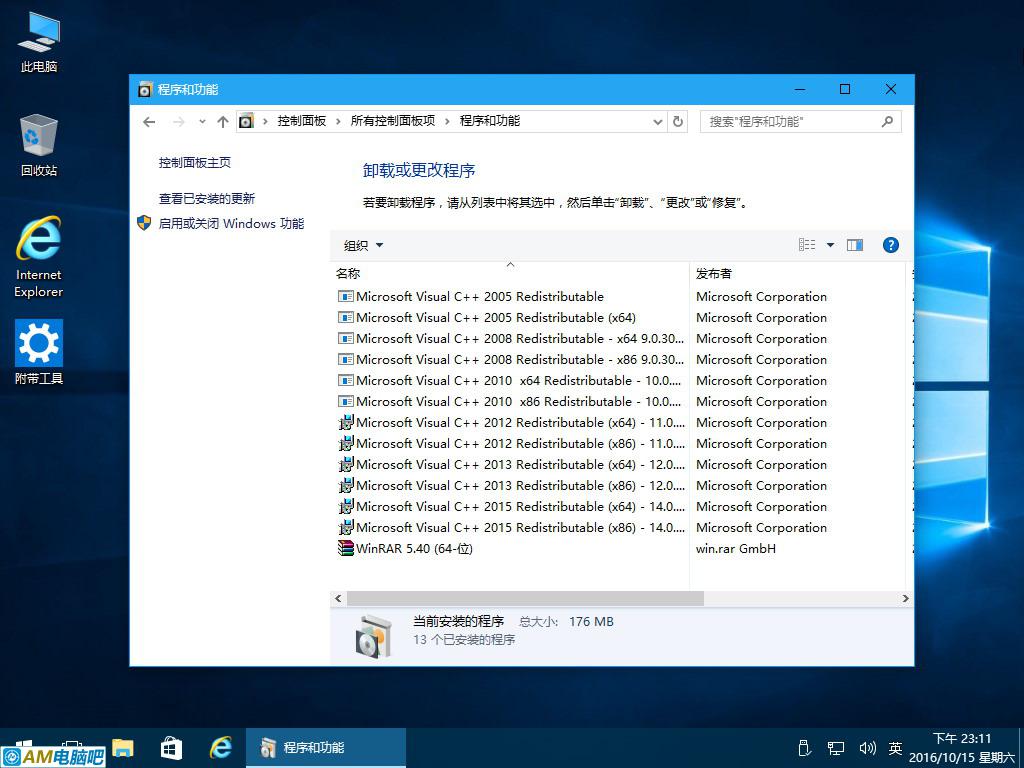Expand the chevron before 控制面板 in the breadcrumb
Viewport: 1024px width, 768px height.
(x=265, y=121)
